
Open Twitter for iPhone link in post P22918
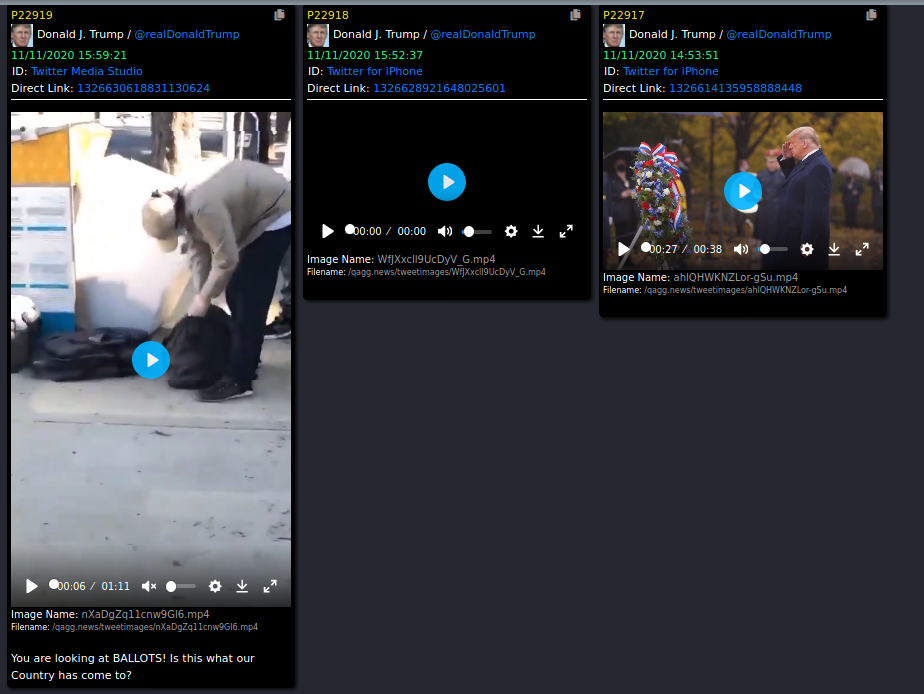coord(375,71)
